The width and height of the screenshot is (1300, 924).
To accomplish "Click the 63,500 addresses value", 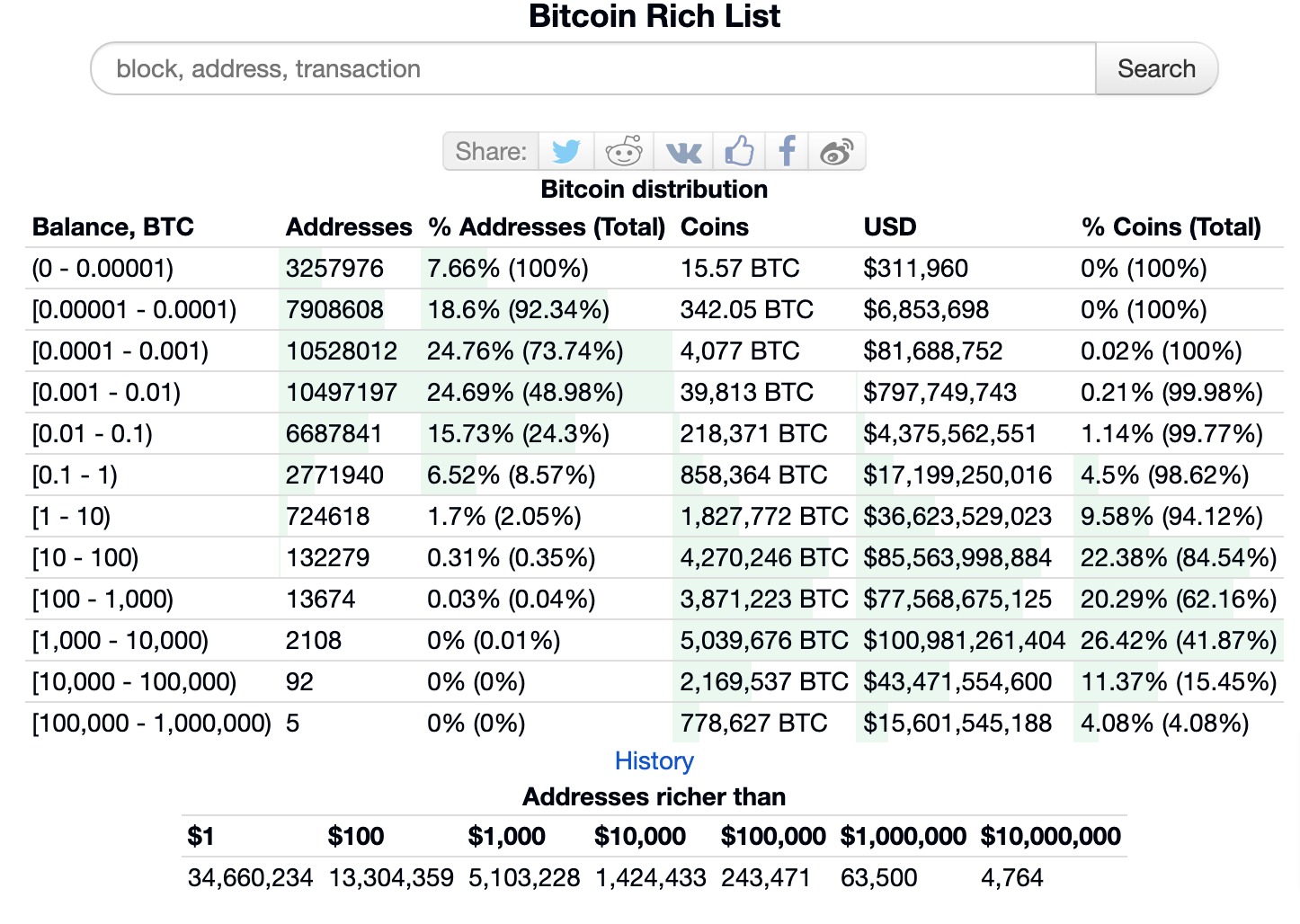I will click(879, 877).
